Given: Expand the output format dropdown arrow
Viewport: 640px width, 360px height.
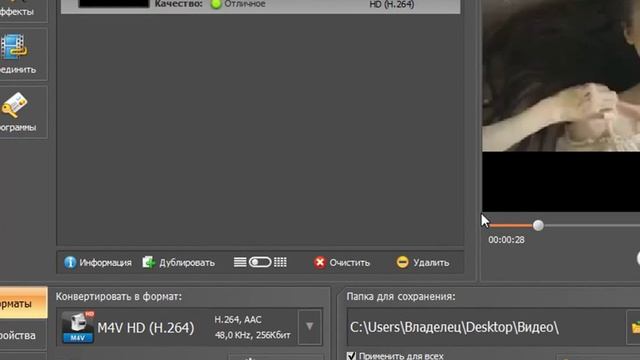Looking at the screenshot, I should point(310,327).
